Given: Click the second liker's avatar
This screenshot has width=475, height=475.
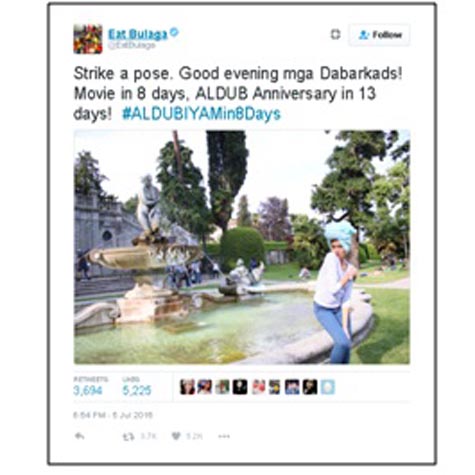Looking at the screenshot, I should (205, 387).
